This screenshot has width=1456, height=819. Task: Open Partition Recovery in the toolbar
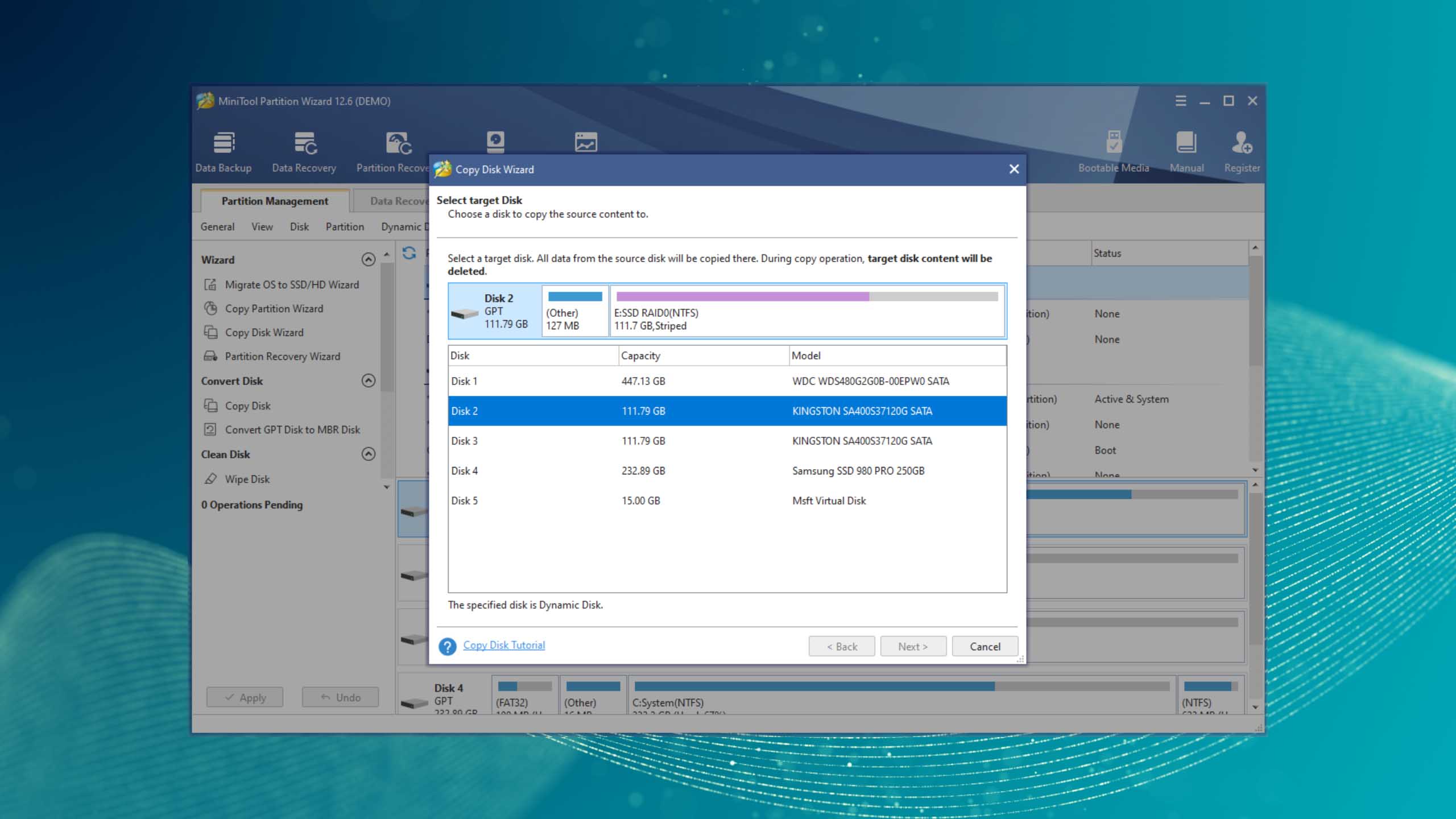click(x=392, y=152)
